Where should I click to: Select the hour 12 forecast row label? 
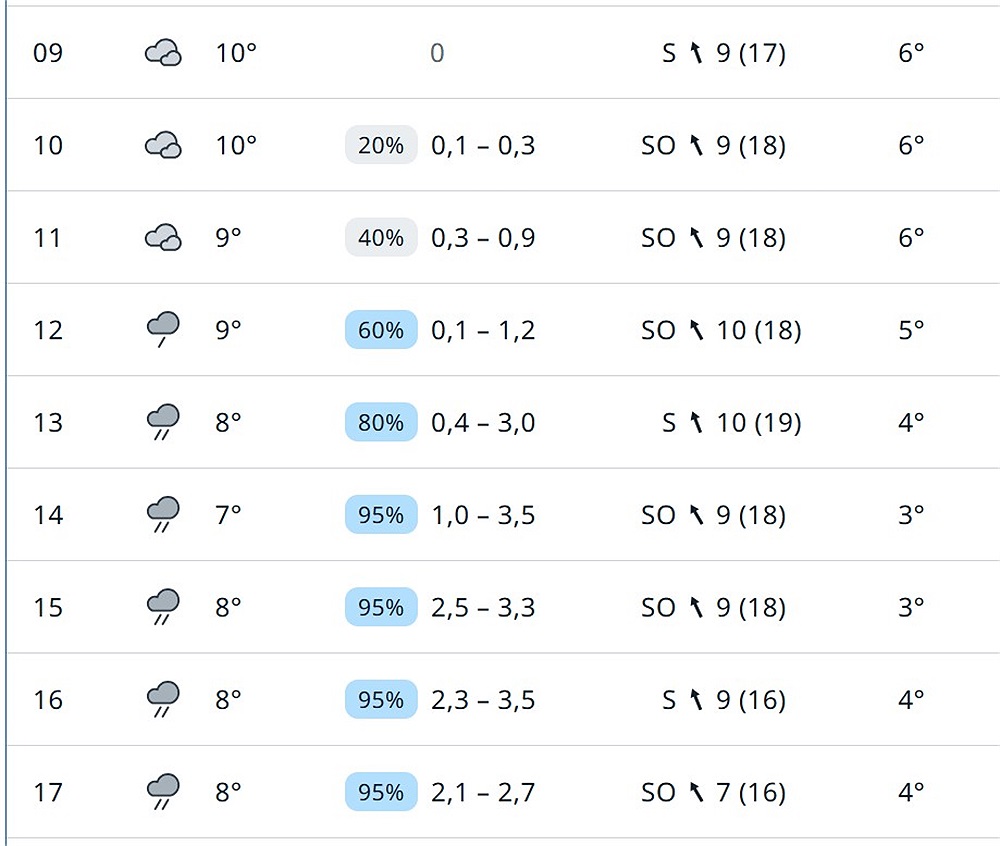point(48,330)
